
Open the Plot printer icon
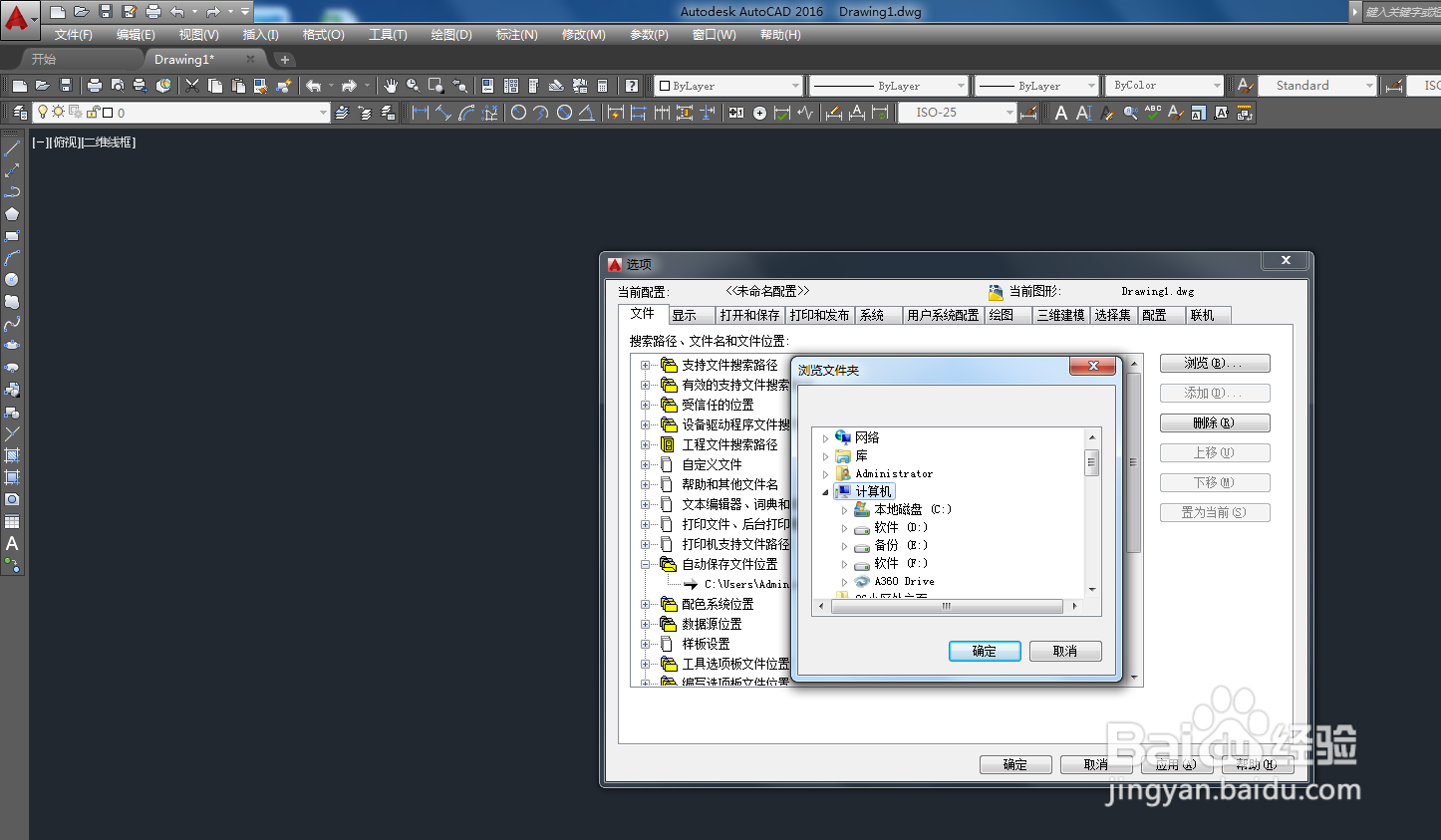95,86
